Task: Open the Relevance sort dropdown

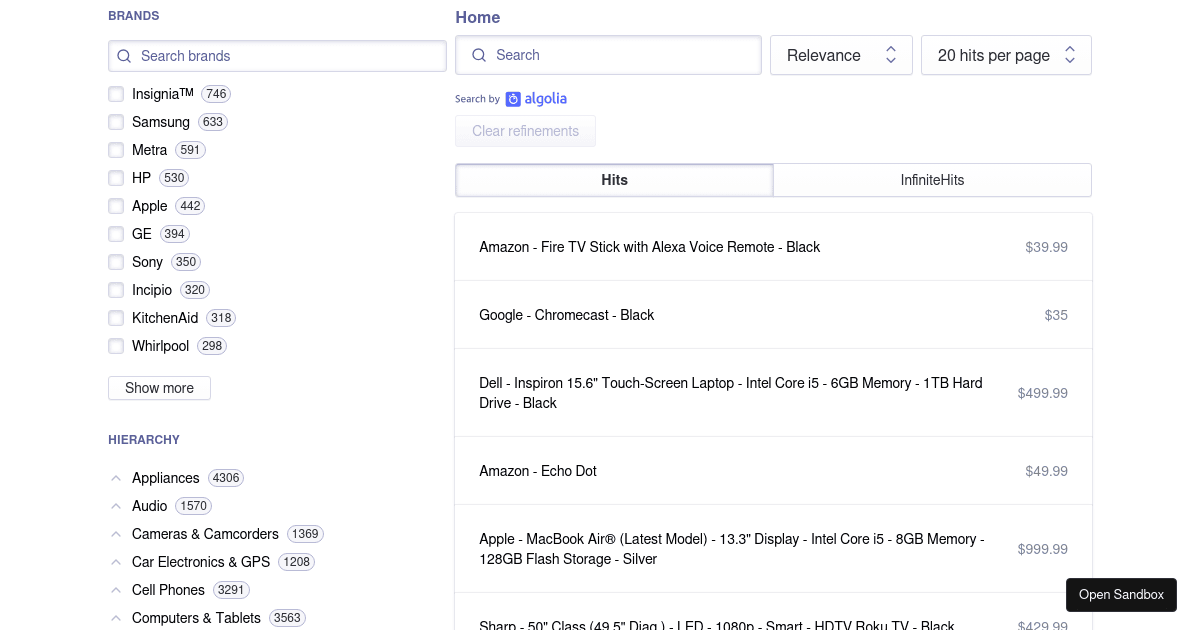Action: coord(840,55)
